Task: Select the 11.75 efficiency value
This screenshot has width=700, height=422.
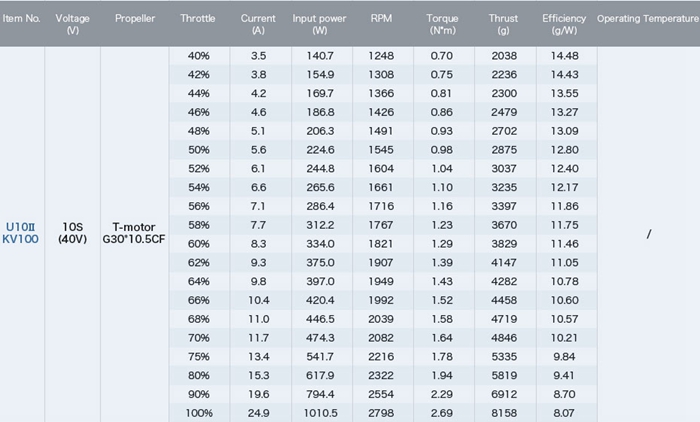Action: (x=565, y=225)
